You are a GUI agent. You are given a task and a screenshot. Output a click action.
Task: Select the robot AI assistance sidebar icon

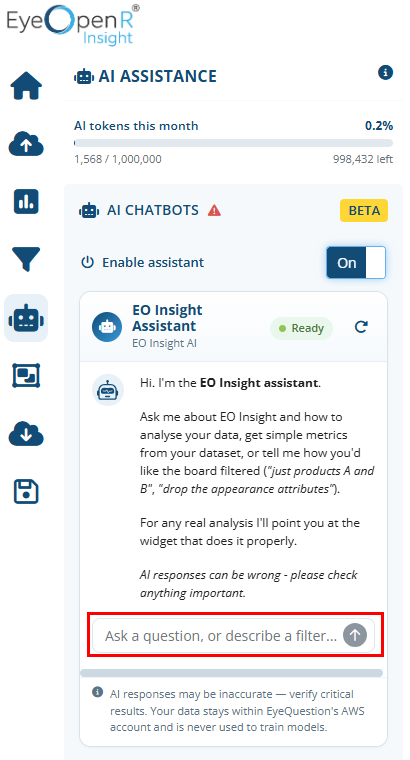[26, 318]
